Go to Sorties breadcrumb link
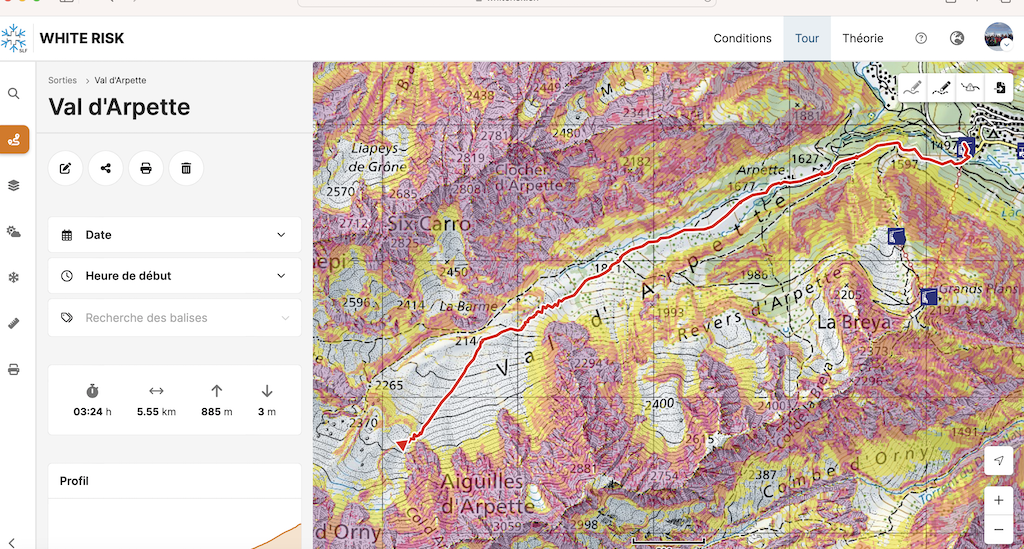This screenshot has height=549, width=1024. pyautogui.click(x=62, y=80)
